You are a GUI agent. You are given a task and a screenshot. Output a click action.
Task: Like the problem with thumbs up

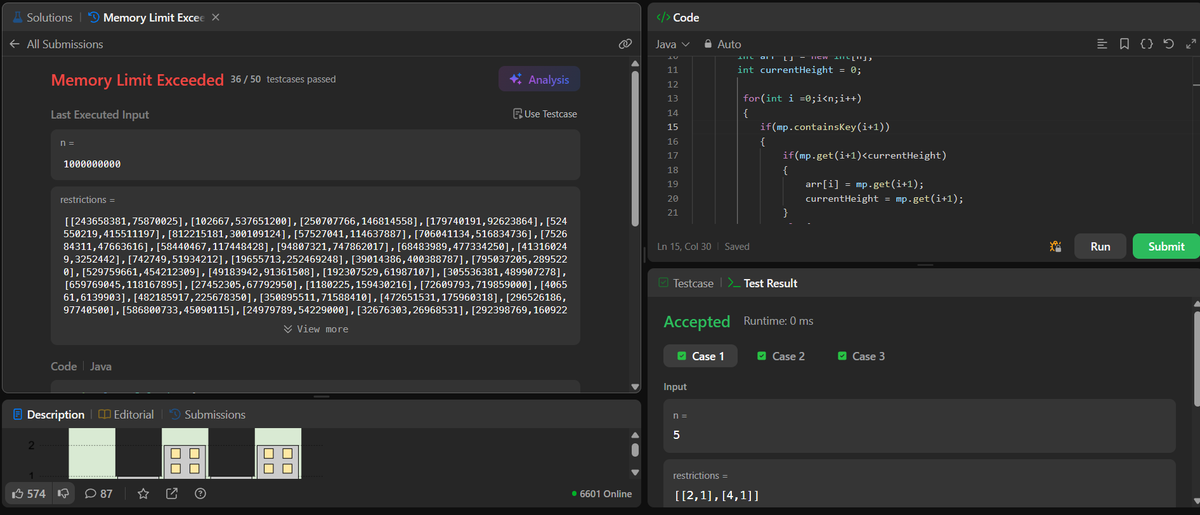coord(28,494)
